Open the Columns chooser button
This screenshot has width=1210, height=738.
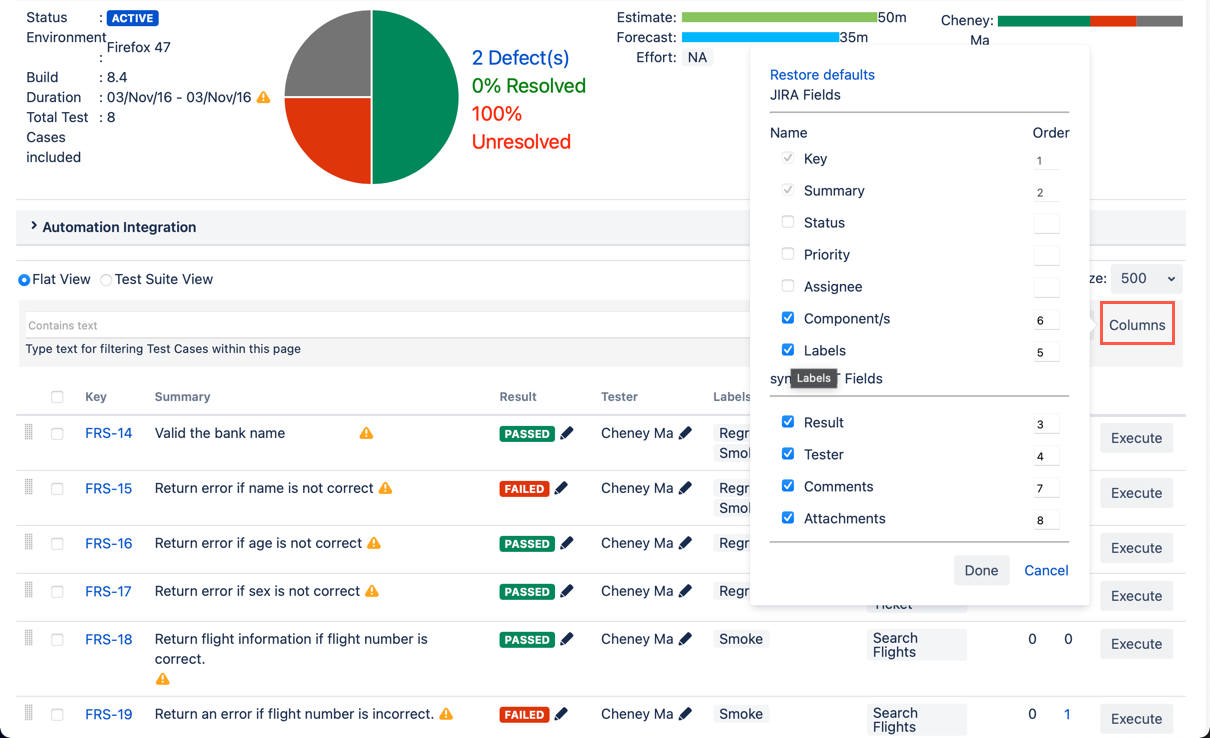1137,325
